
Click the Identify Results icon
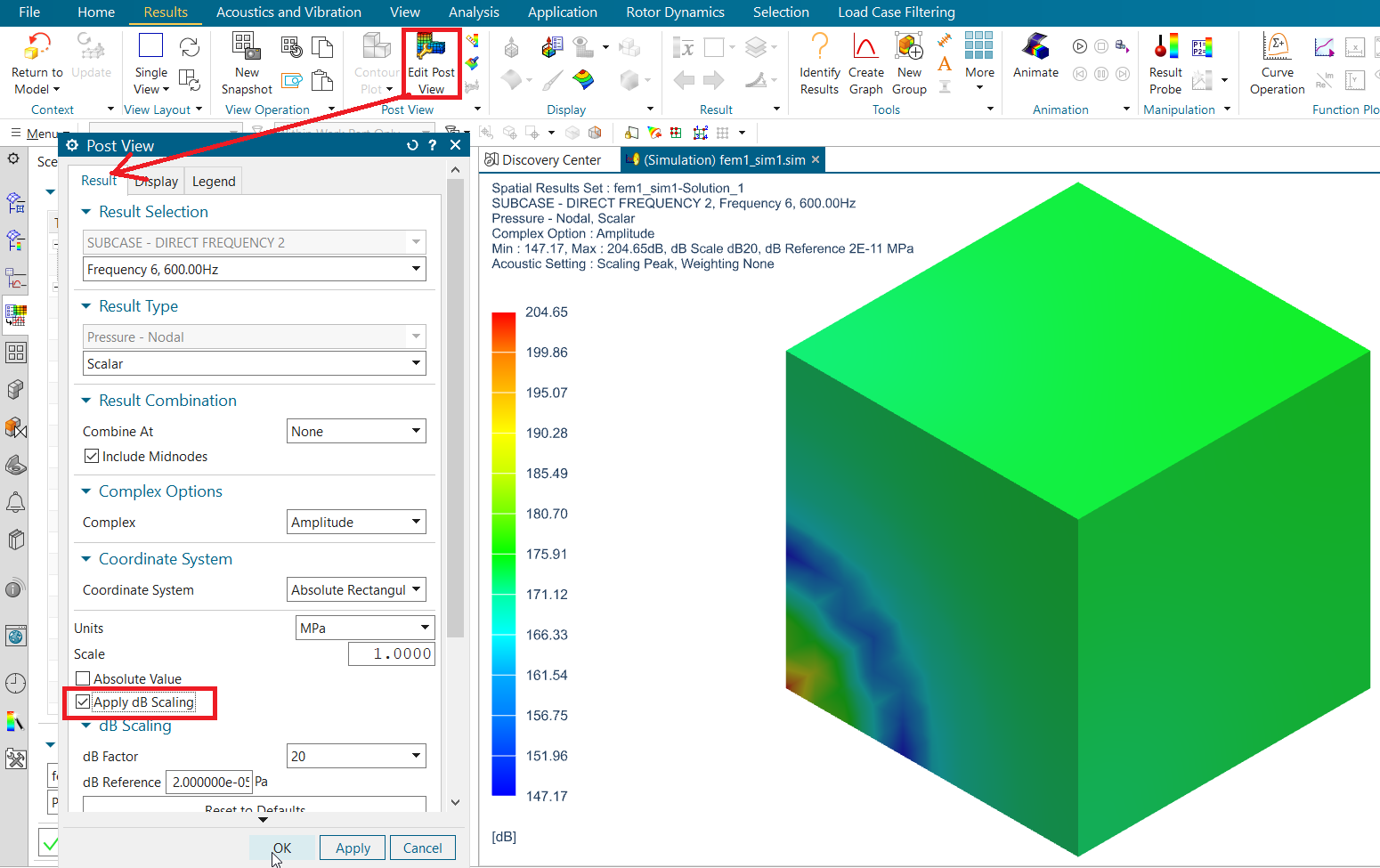pos(819,46)
